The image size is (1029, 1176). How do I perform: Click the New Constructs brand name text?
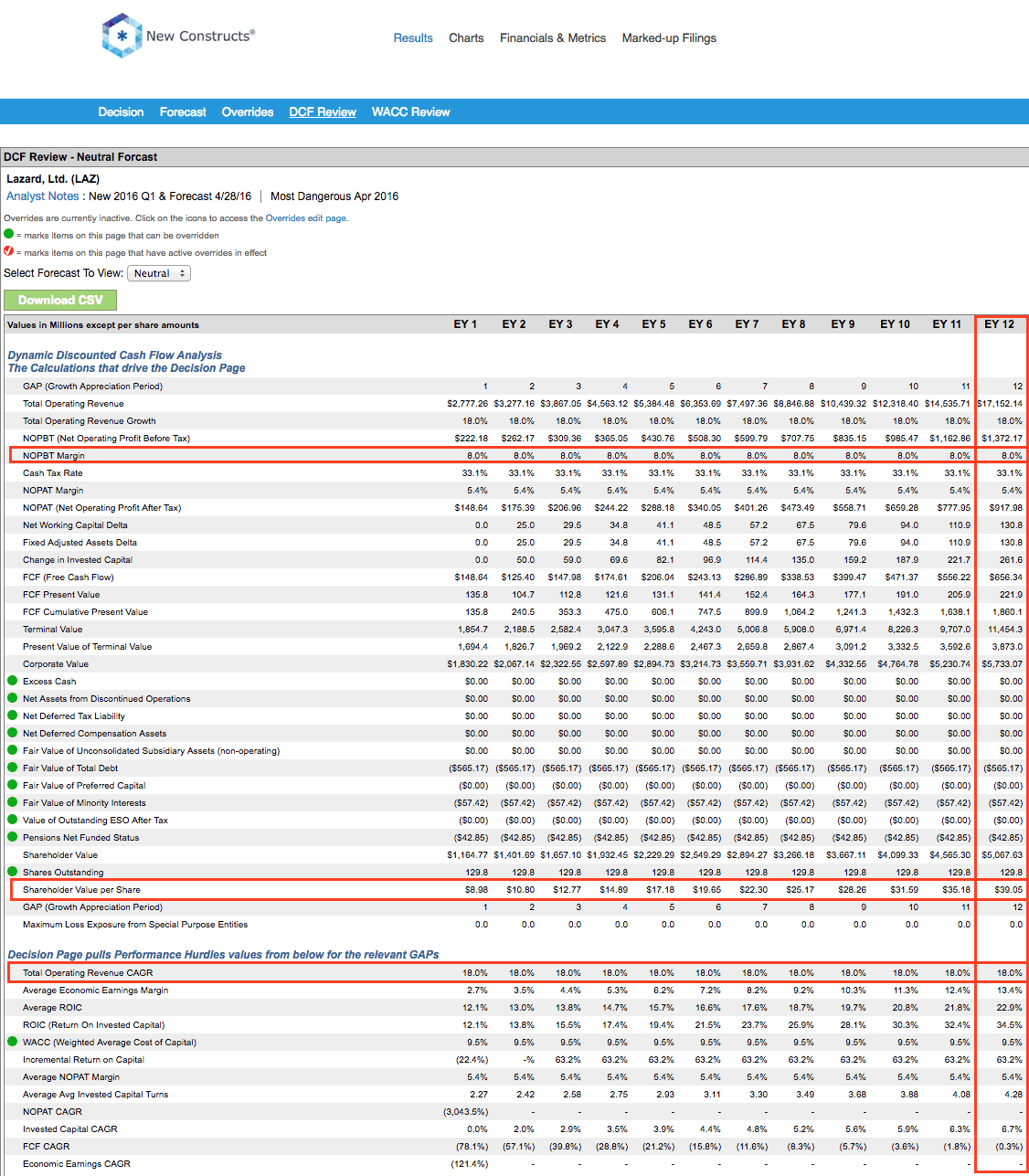(x=200, y=36)
